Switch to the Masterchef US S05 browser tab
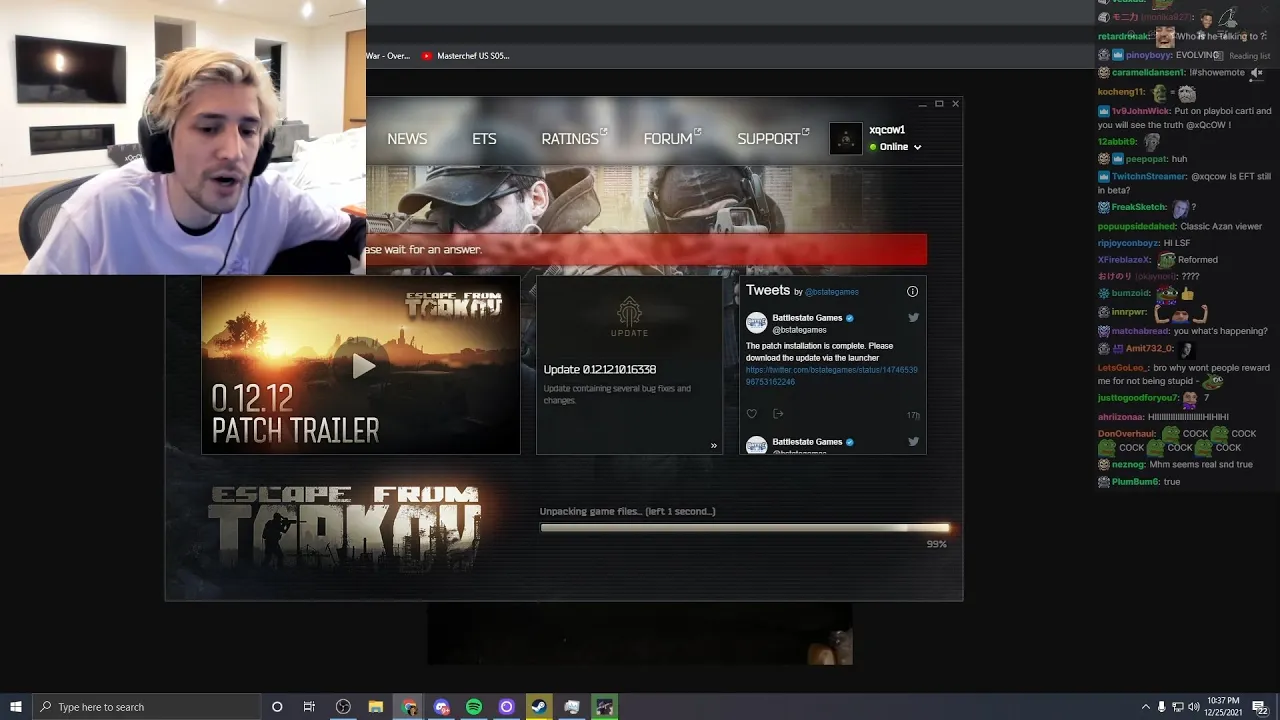 466,56
